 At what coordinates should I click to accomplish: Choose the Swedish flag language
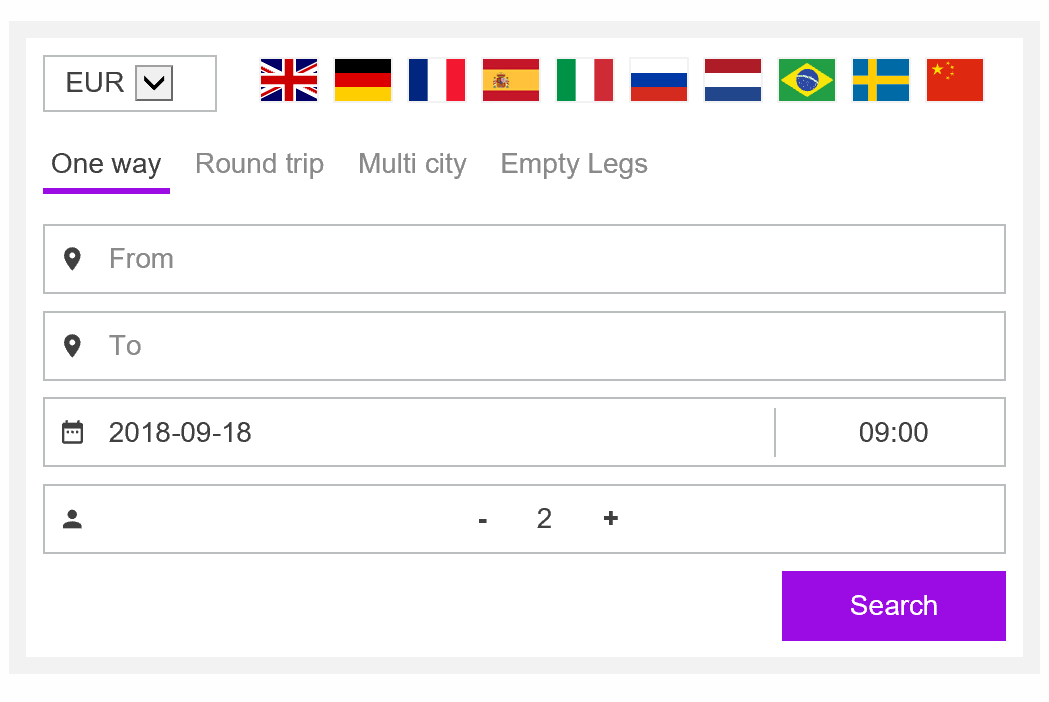(x=880, y=80)
